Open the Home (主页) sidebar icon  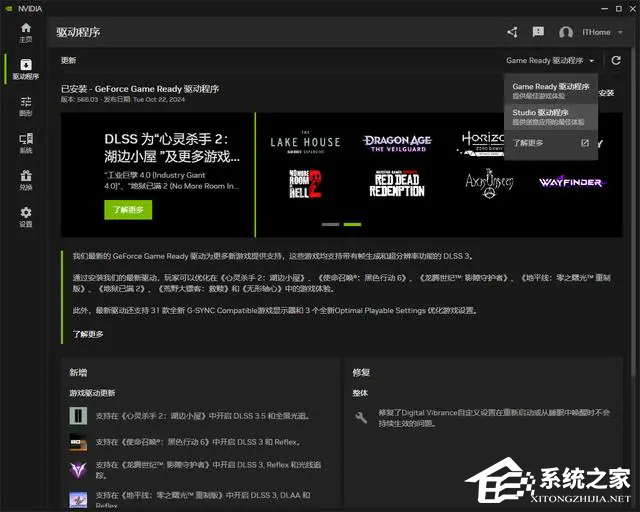[26, 33]
